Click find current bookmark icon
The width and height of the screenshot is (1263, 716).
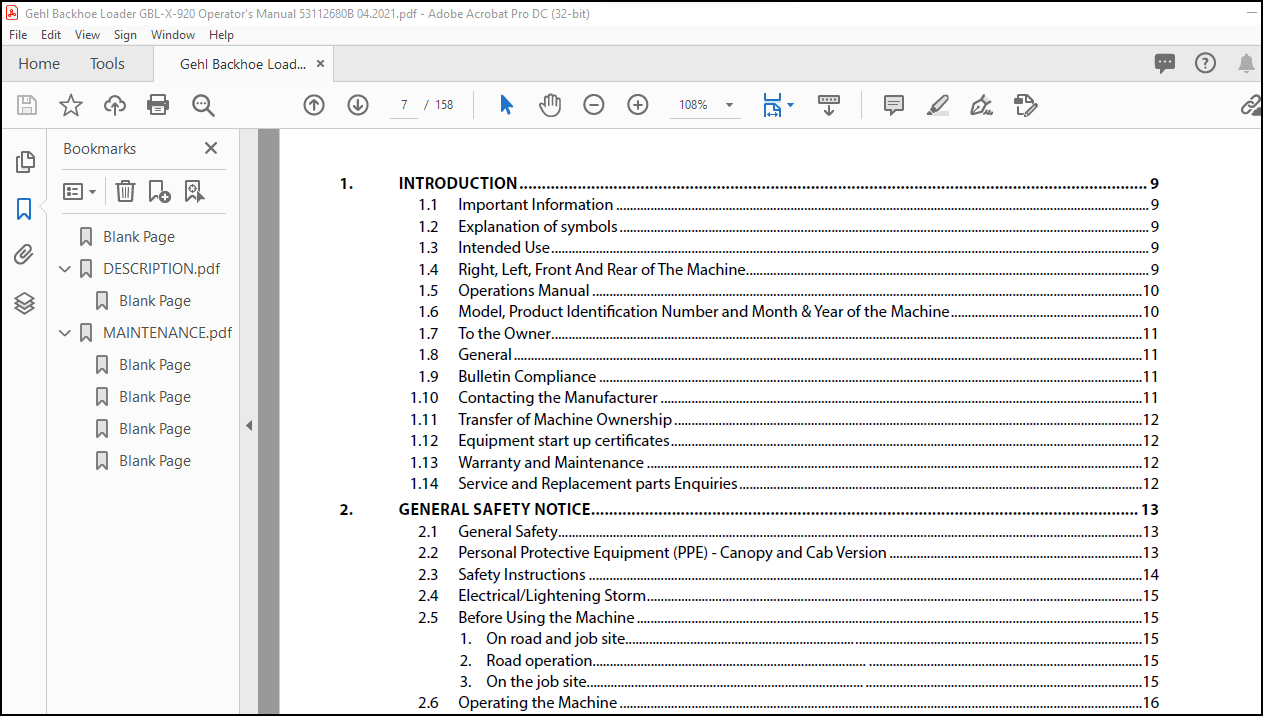click(194, 191)
